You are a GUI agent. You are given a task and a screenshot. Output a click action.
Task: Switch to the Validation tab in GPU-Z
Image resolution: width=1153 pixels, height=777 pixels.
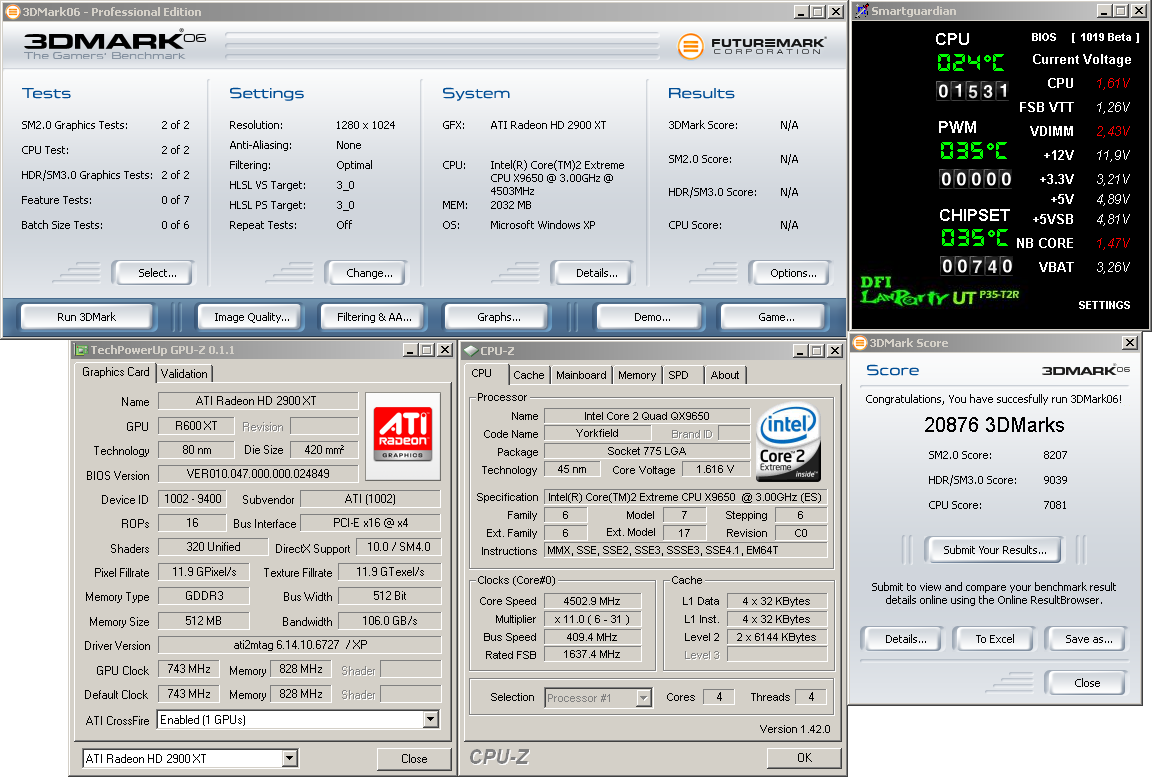[184, 373]
